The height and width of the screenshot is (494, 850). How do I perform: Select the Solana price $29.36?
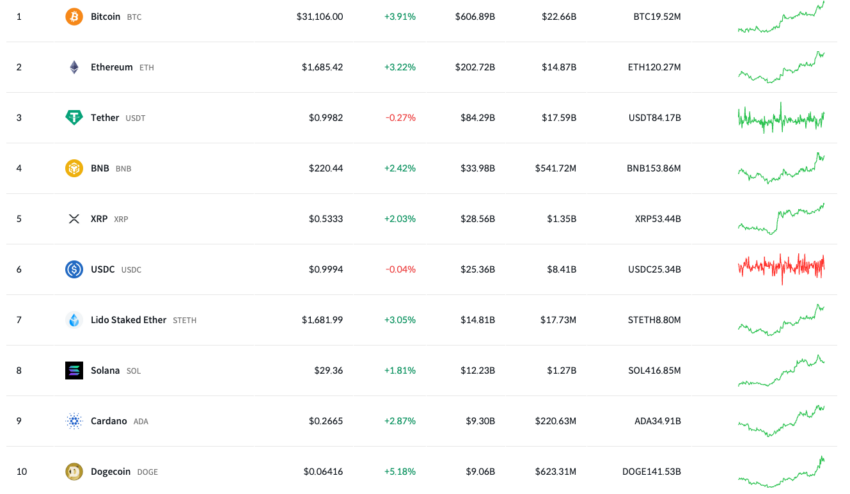329,370
